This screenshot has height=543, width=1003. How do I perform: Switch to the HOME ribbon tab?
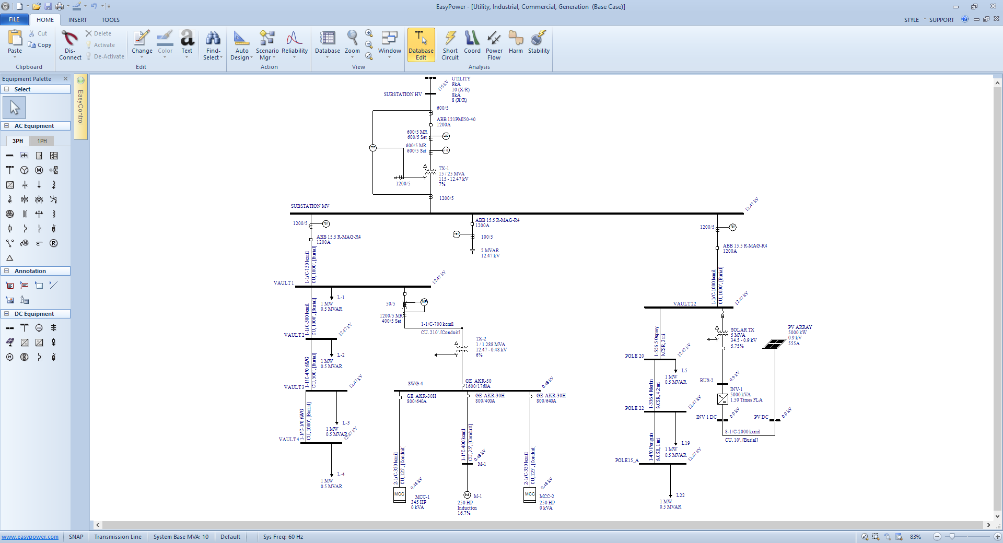click(x=45, y=20)
